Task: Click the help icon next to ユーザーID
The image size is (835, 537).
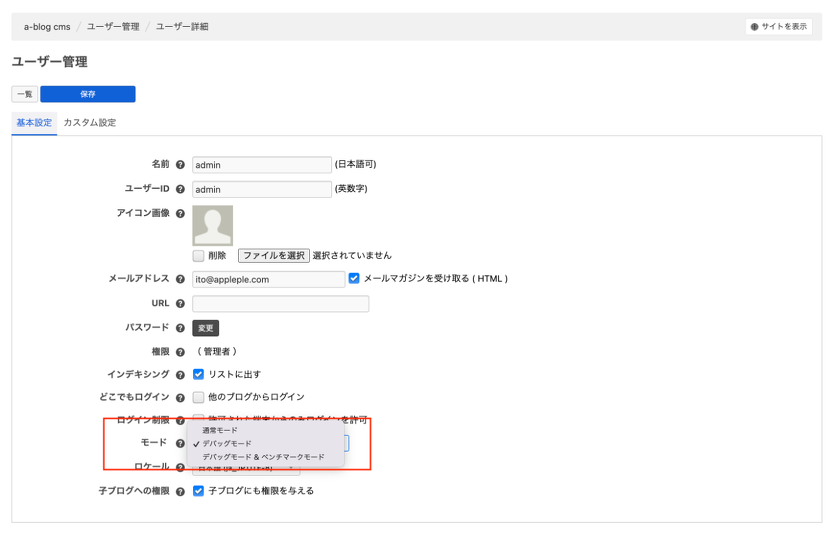Action: (180, 189)
